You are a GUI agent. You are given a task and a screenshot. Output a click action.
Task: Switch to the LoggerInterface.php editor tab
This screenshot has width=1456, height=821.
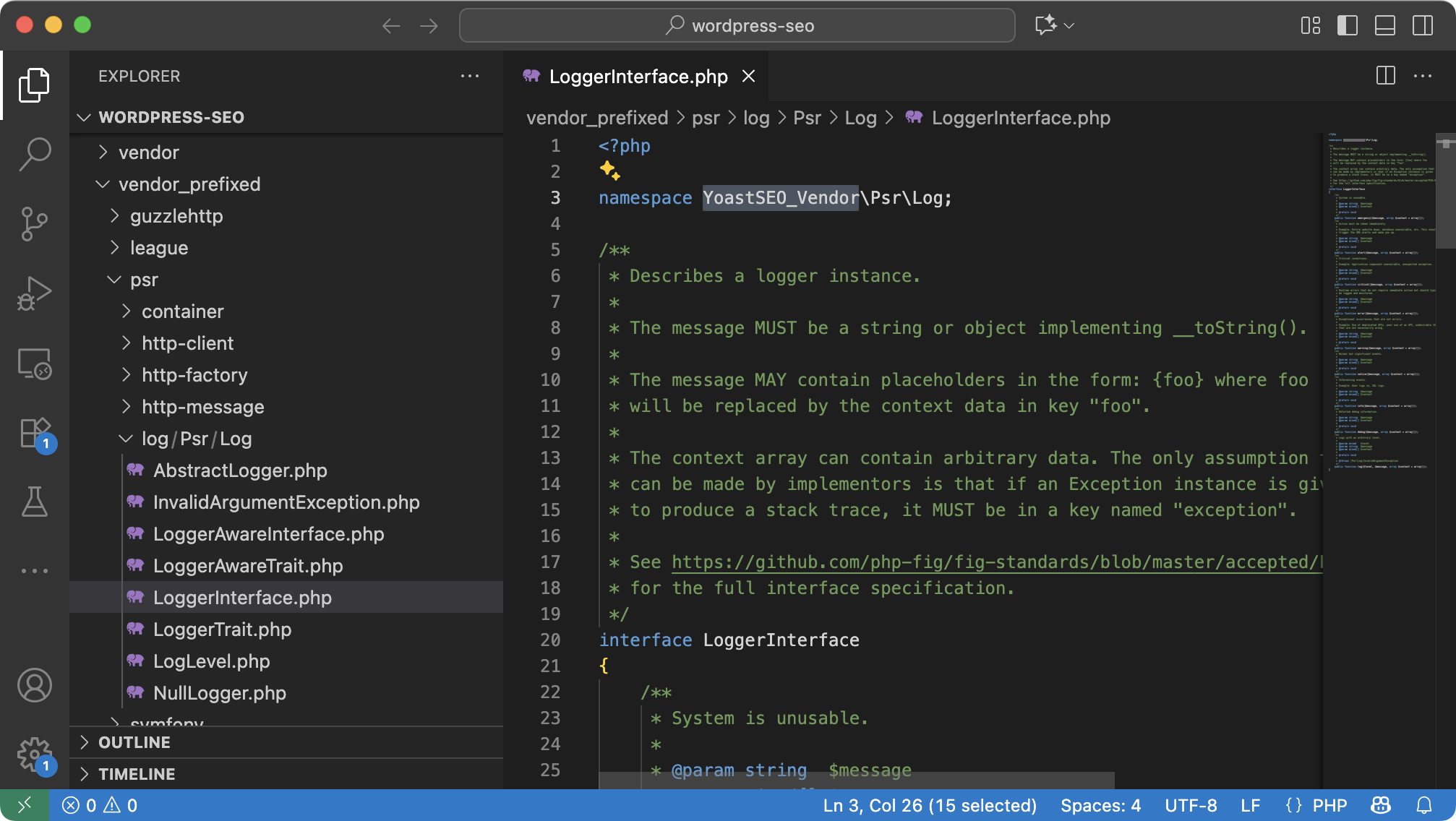point(636,76)
